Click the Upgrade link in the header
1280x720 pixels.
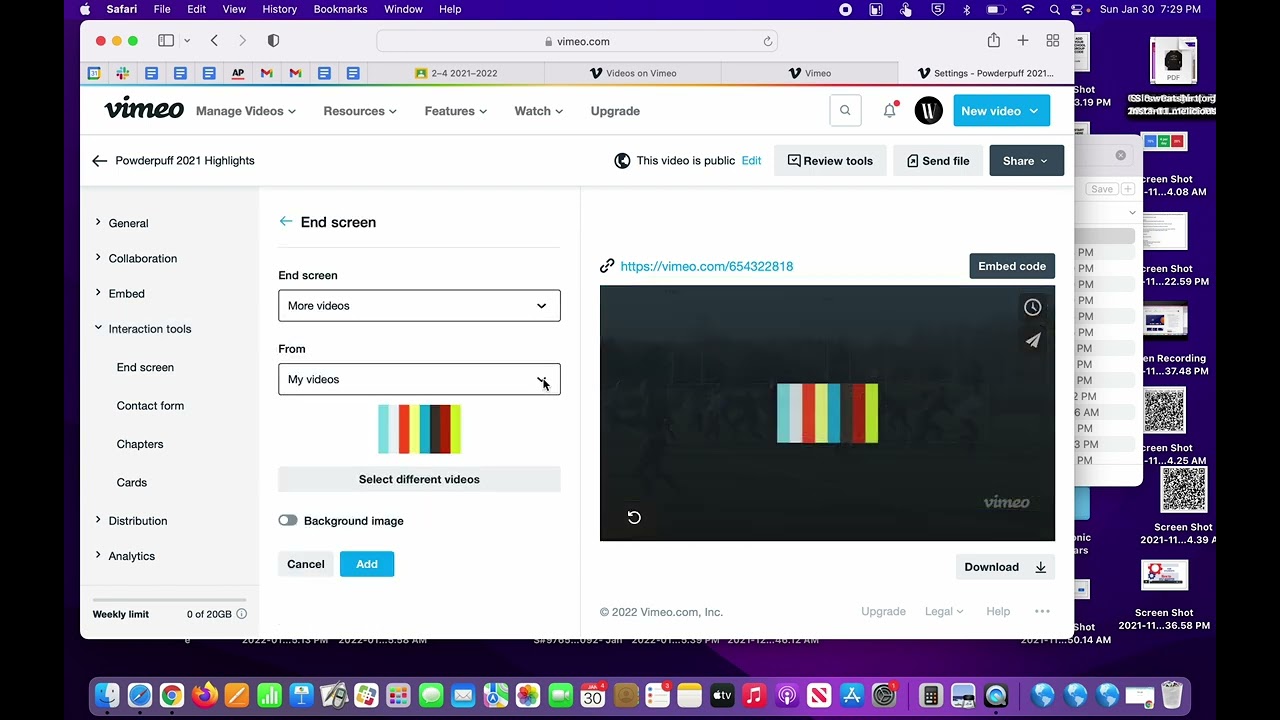pos(615,111)
